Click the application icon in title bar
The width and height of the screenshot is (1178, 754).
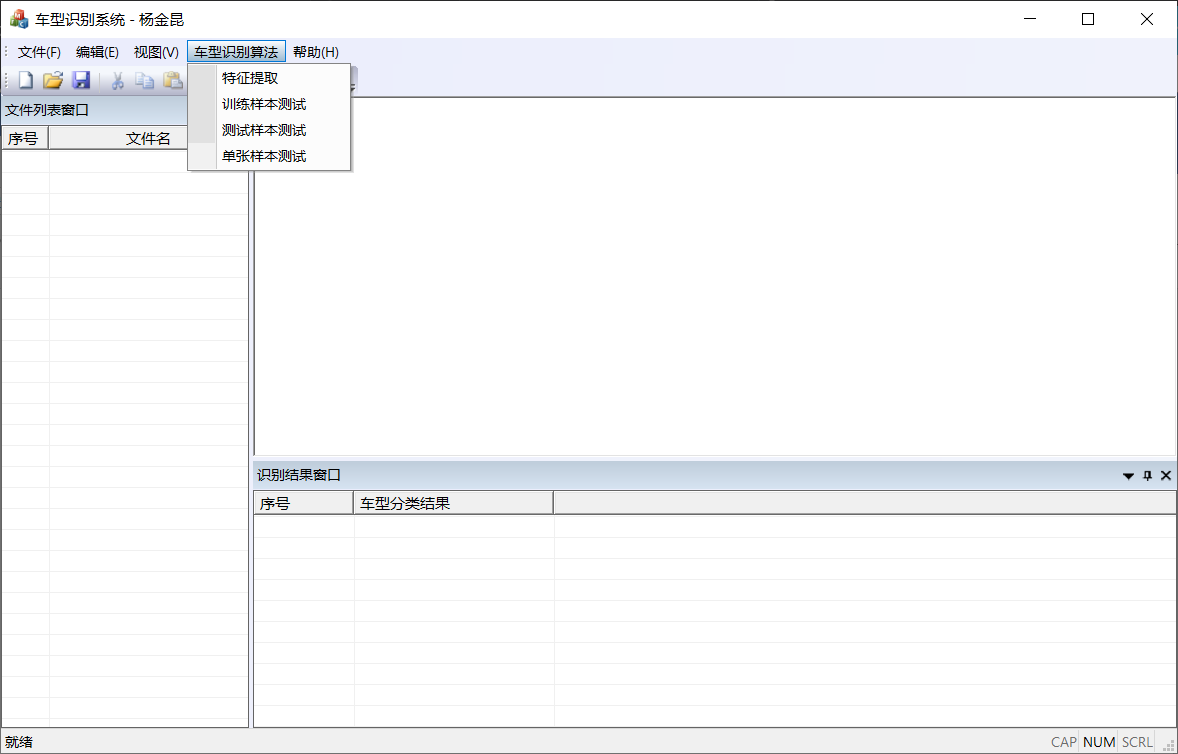(x=19, y=20)
